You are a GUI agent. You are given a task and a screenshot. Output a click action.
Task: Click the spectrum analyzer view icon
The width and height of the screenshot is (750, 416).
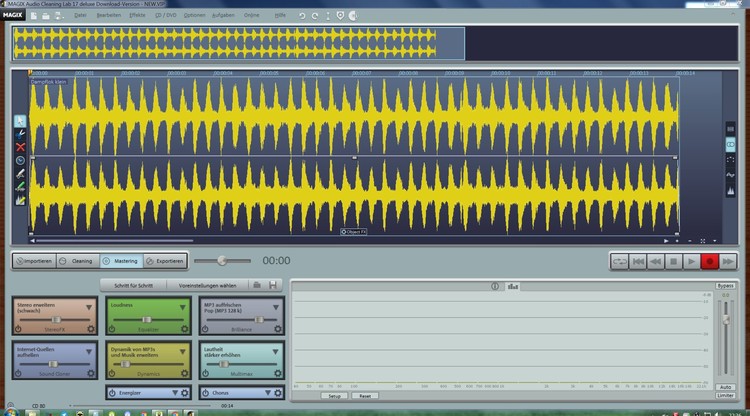click(513, 286)
